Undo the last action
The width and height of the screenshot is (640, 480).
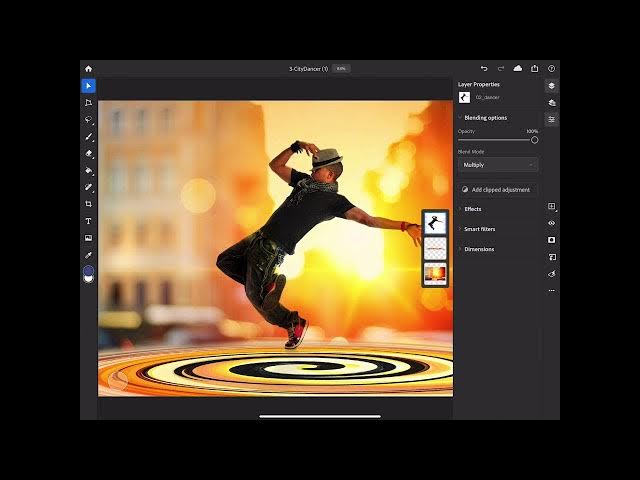(484, 68)
